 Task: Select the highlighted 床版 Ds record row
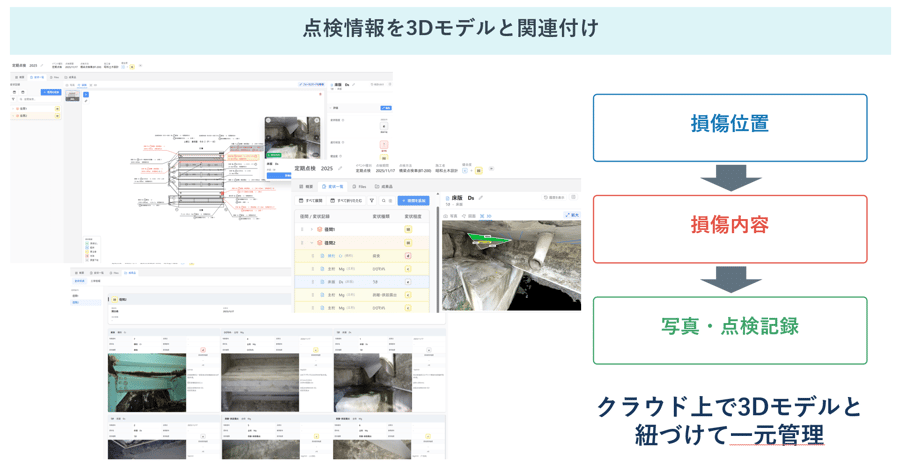pyautogui.click(x=362, y=282)
